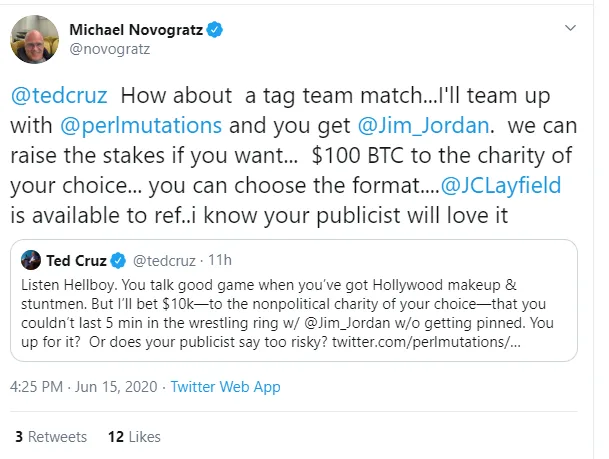This screenshot has width=609, height=459.
Task: View the 12 Likes list
Action: click(x=133, y=436)
